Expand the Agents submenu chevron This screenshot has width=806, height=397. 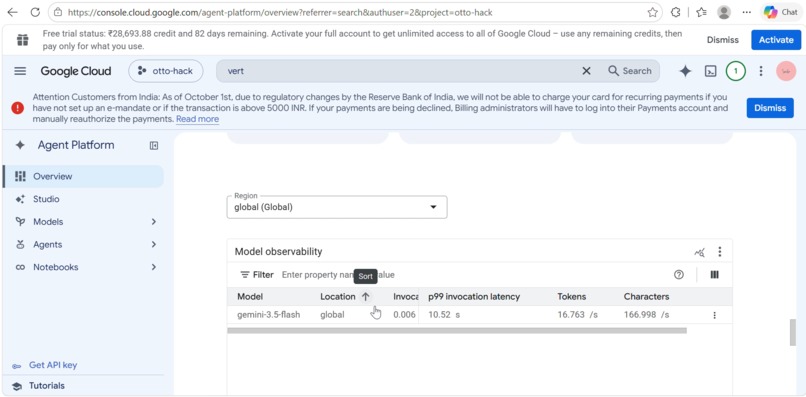point(153,244)
